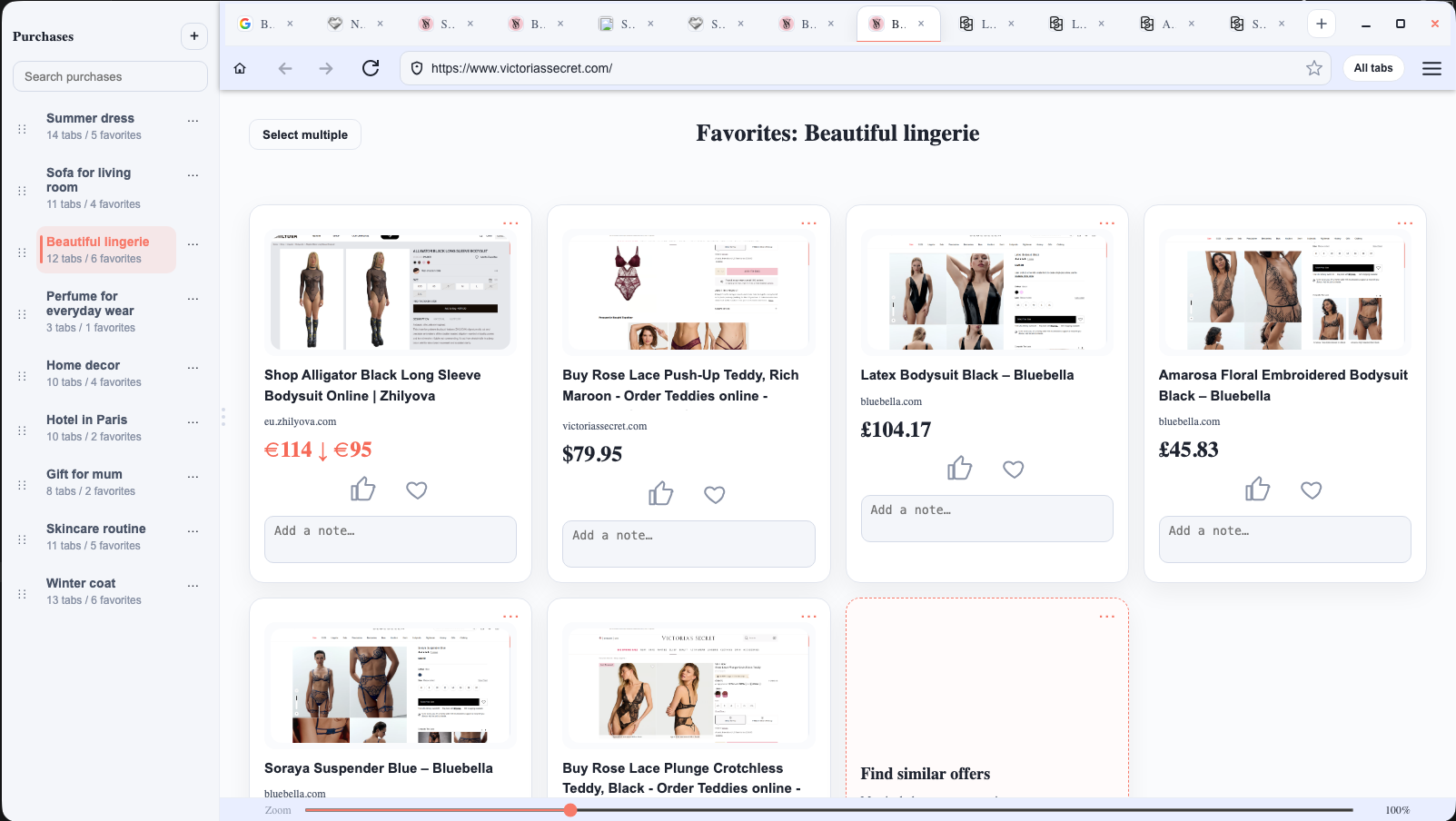
Task: Open the hamburger menu icon
Action: coord(1431,68)
